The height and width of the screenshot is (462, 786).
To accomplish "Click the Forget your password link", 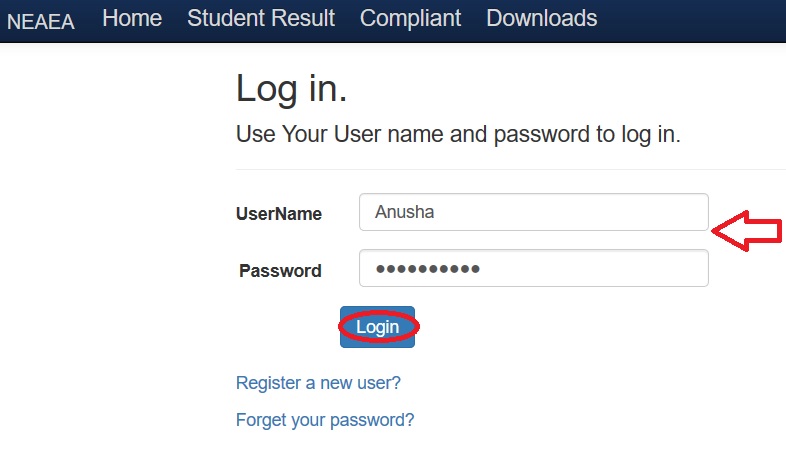I will tap(325, 420).
